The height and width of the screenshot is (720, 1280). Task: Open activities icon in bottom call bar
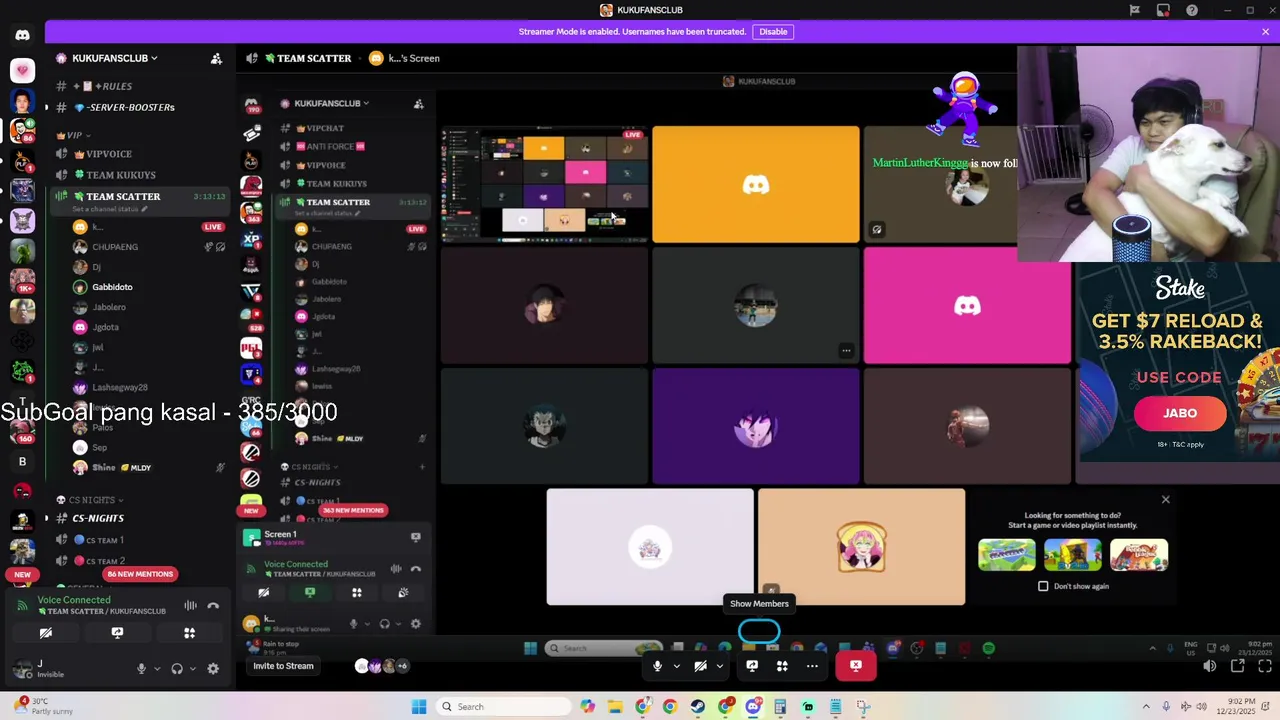[x=782, y=666]
